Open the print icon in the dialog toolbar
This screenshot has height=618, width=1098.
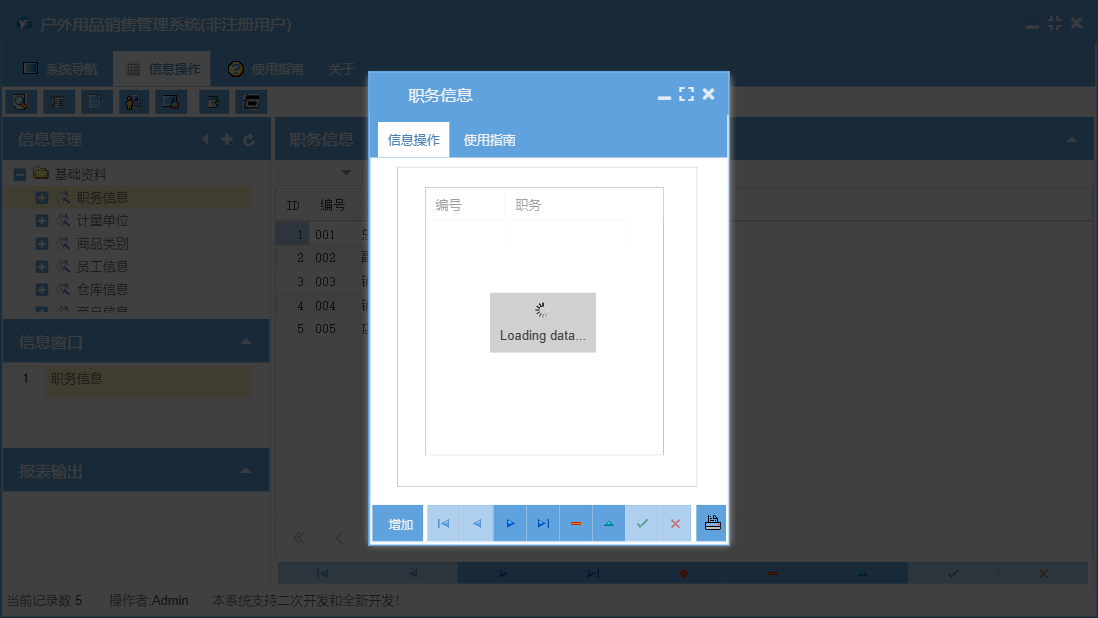click(x=711, y=522)
